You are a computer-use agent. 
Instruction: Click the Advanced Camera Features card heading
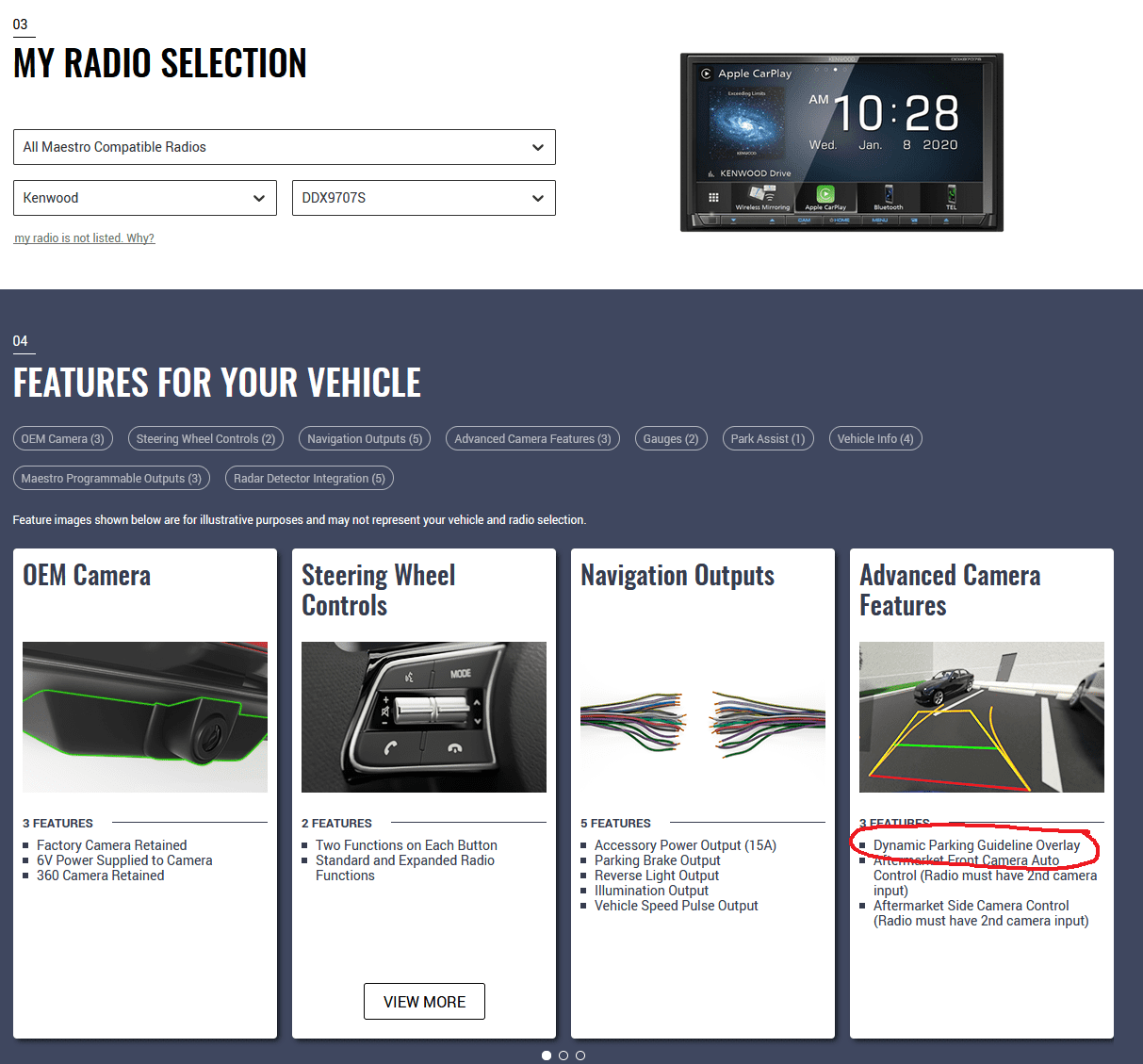[x=950, y=591]
